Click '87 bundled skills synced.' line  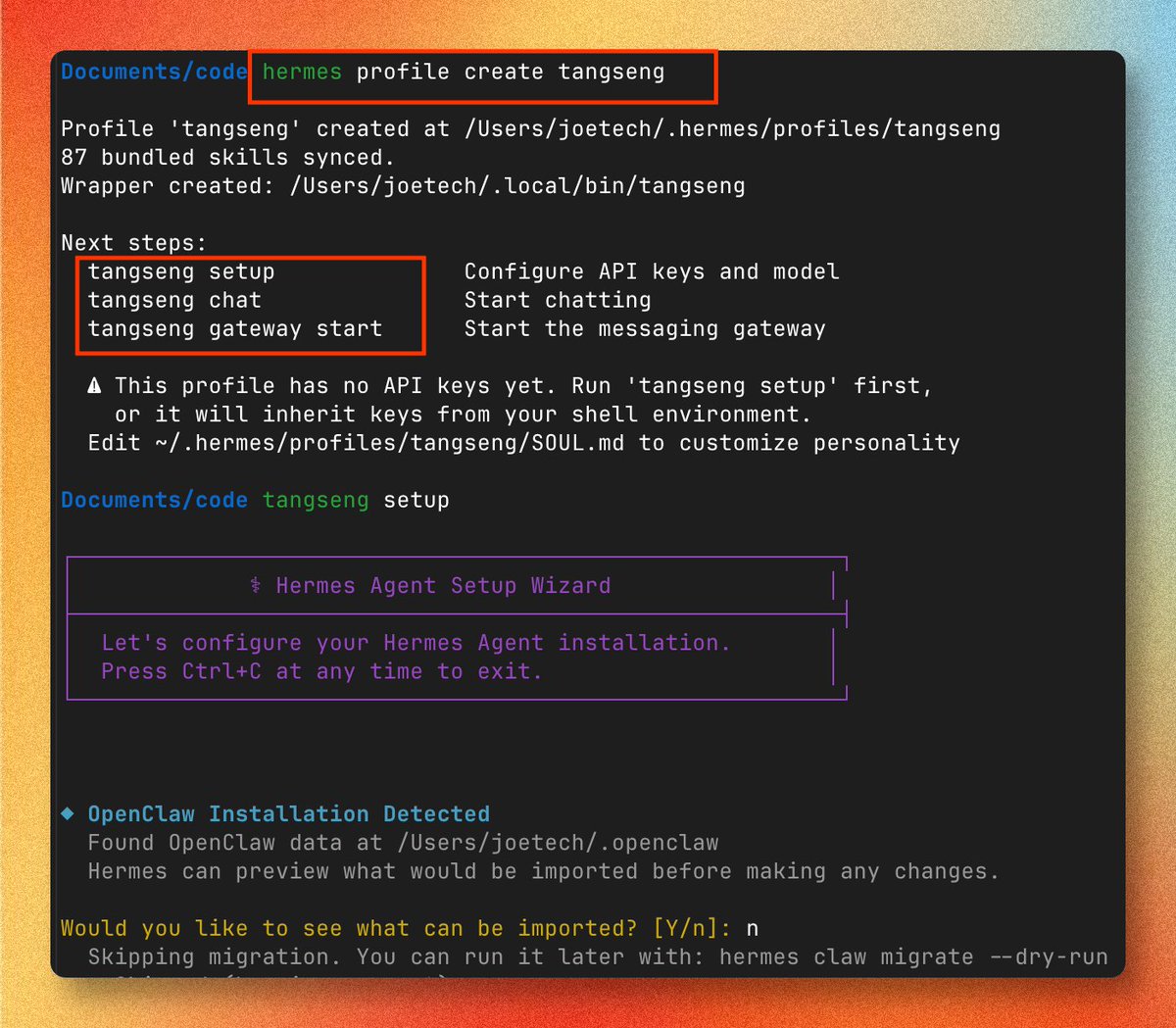[227, 158]
